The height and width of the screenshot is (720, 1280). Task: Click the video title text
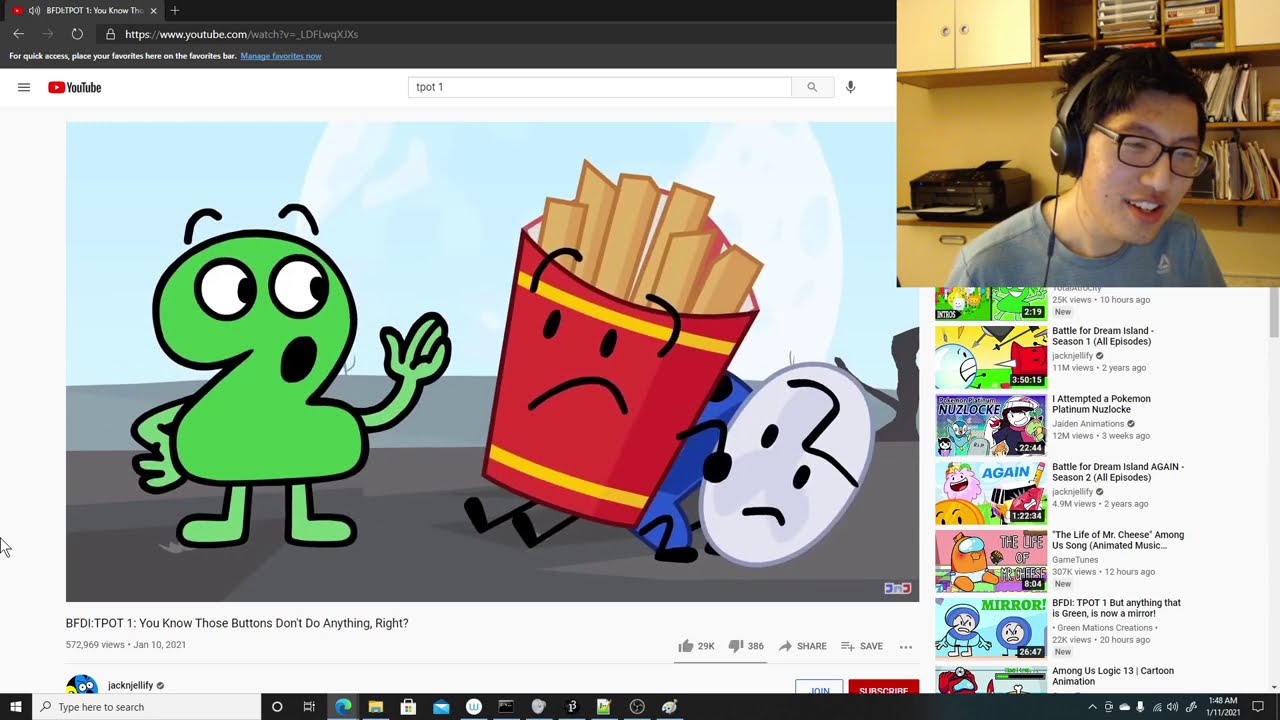coord(237,623)
